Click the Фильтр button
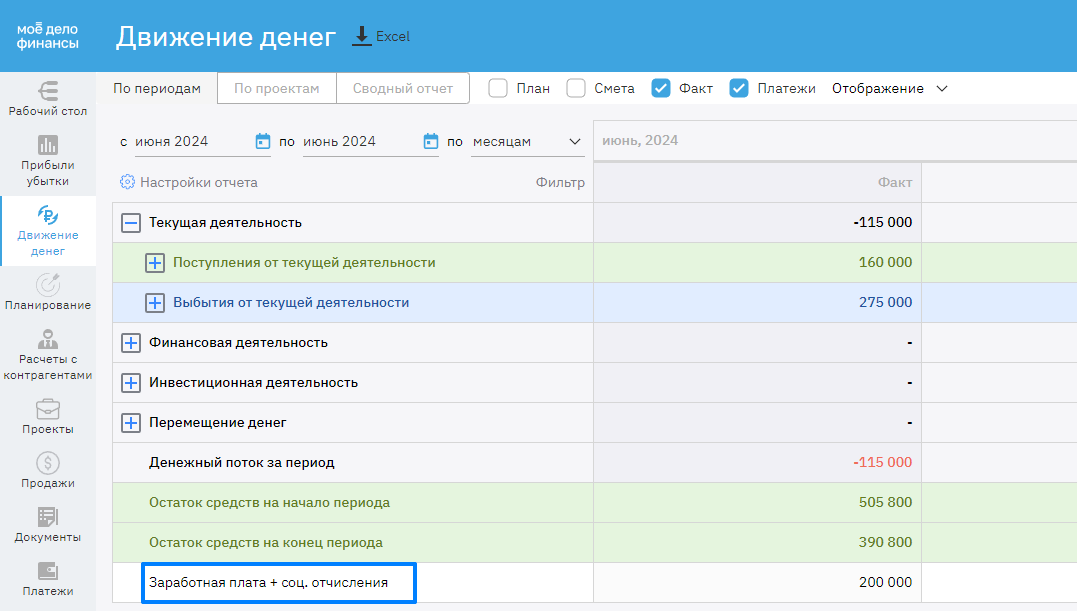 point(560,183)
